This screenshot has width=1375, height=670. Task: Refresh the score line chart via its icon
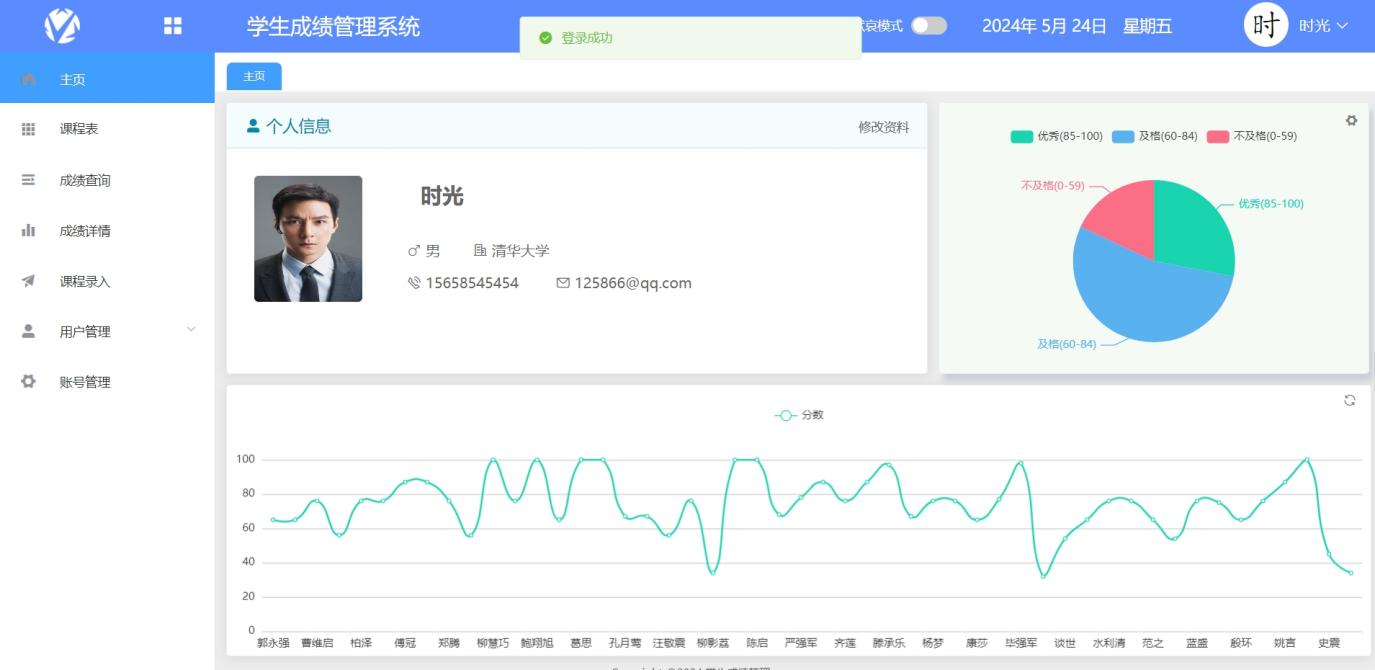(x=1349, y=399)
